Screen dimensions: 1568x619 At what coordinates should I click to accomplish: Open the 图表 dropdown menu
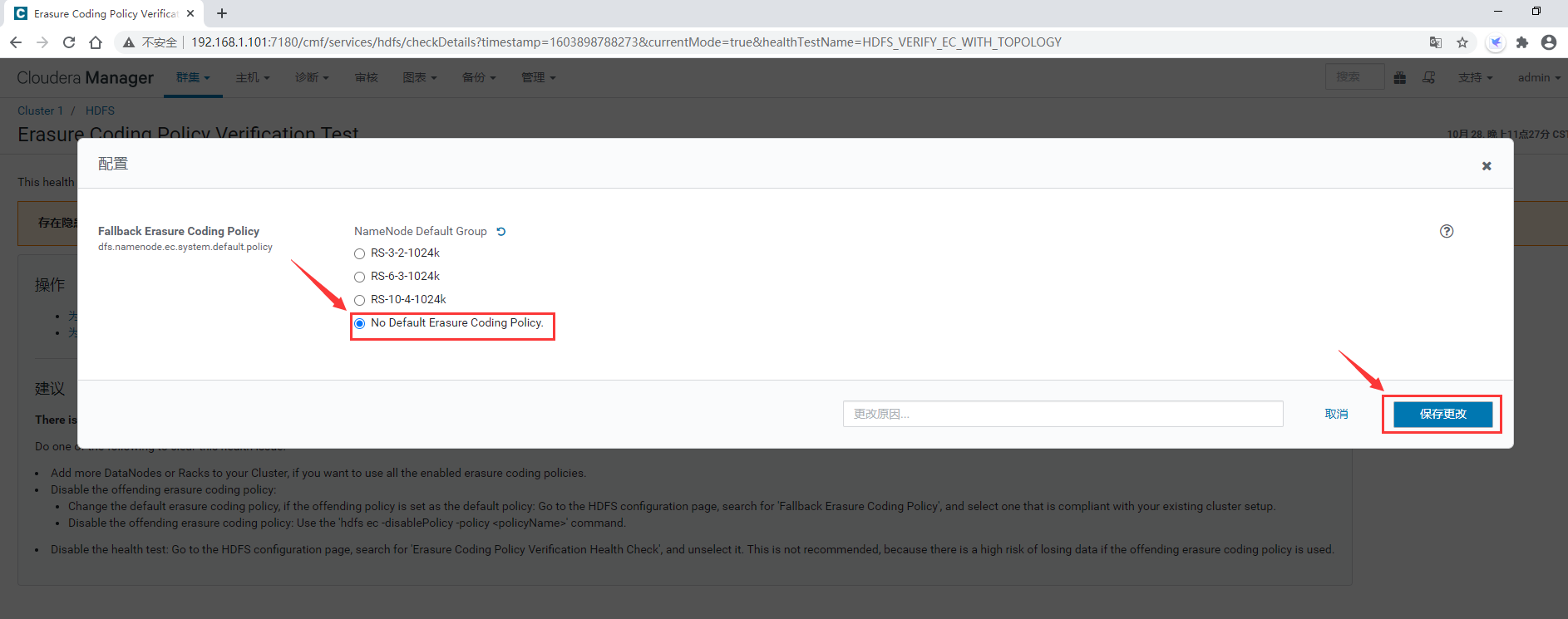(420, 77)
